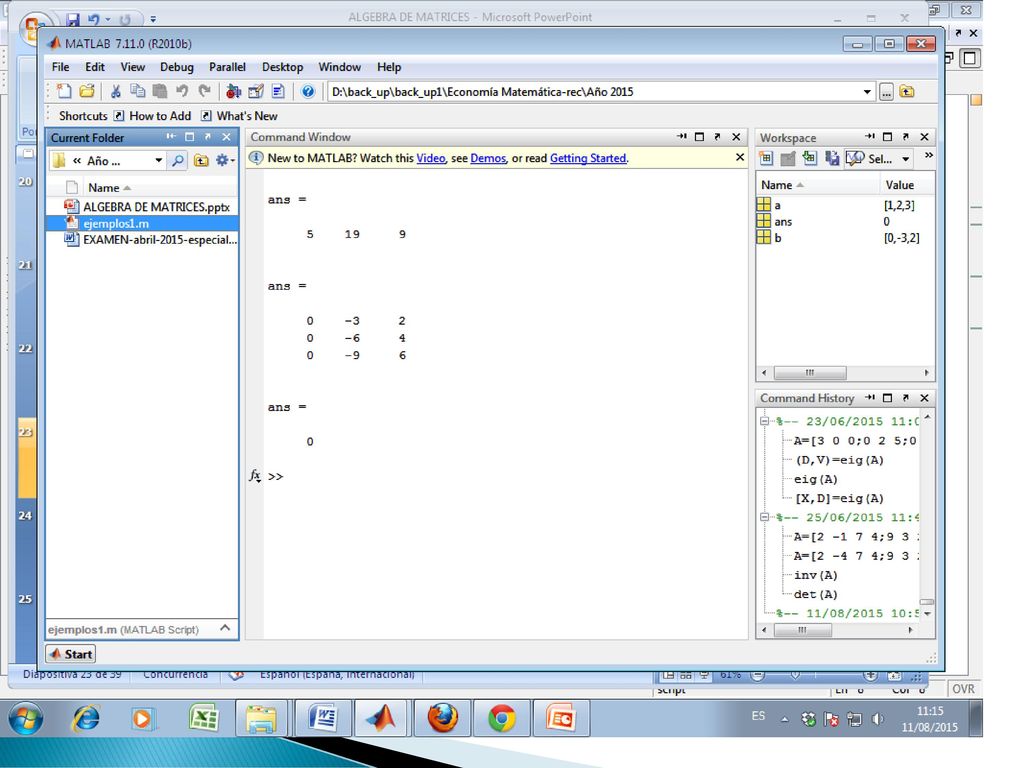Create a new script with New file icon
Screen dimensions: 1024x768
[x=64, y=91]
